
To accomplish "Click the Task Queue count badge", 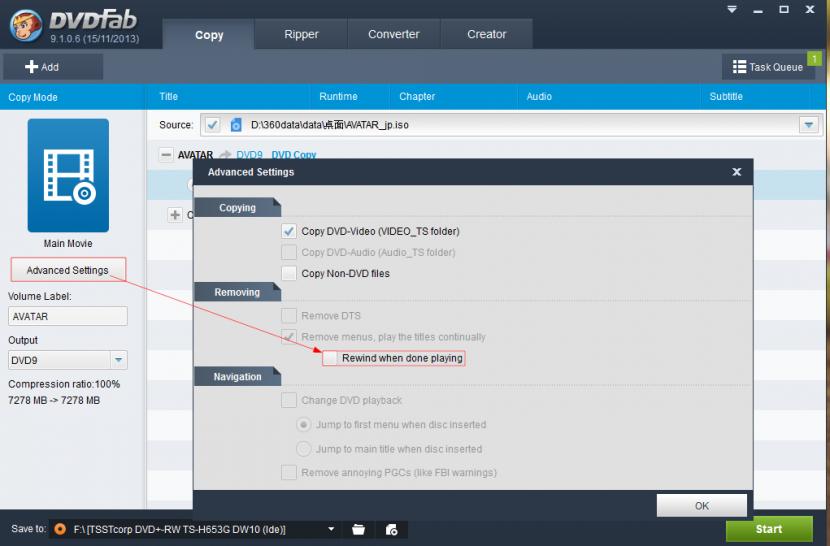I will tap(814, 58).
